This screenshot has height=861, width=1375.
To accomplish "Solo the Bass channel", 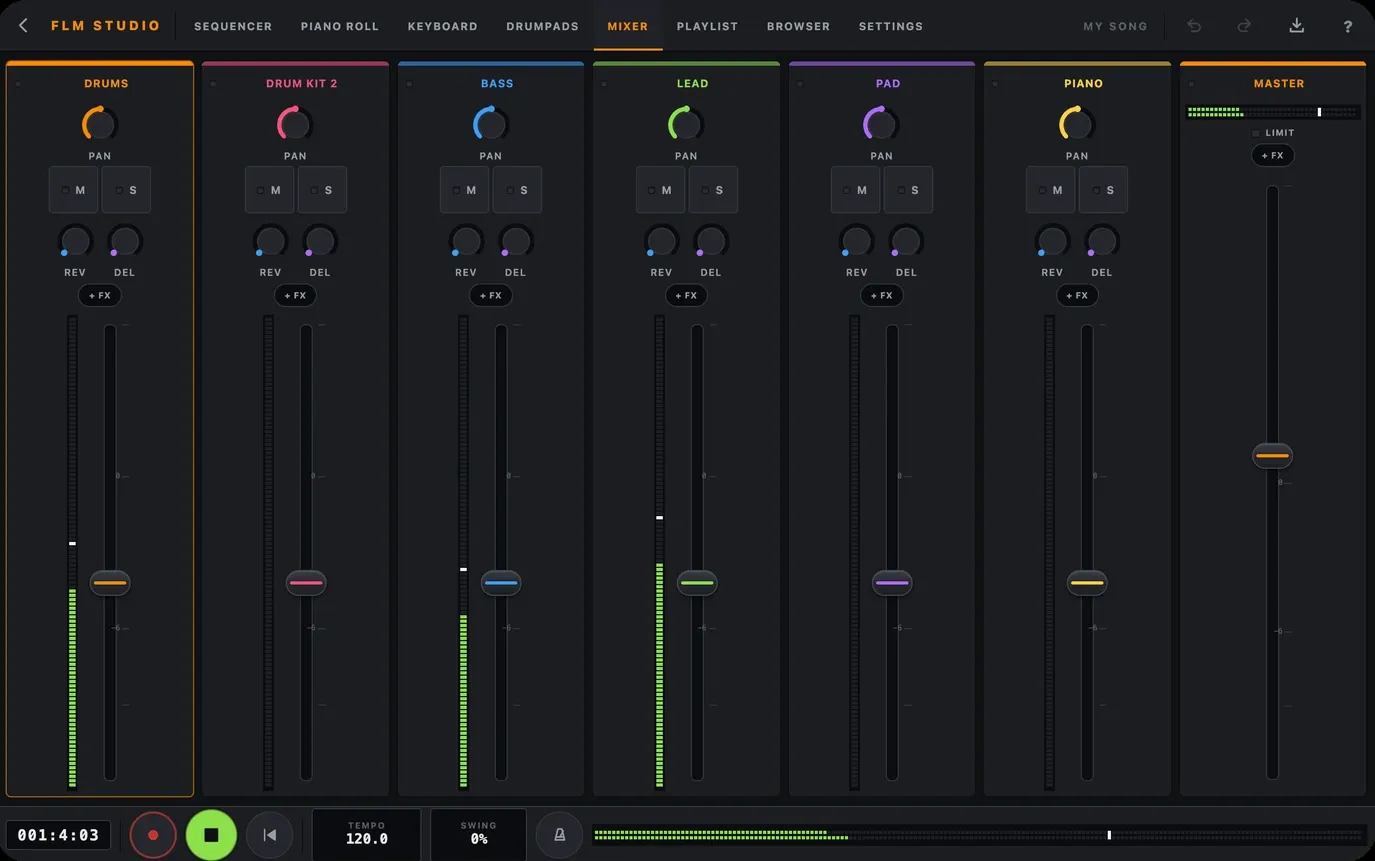I will (x=517, y=190).
